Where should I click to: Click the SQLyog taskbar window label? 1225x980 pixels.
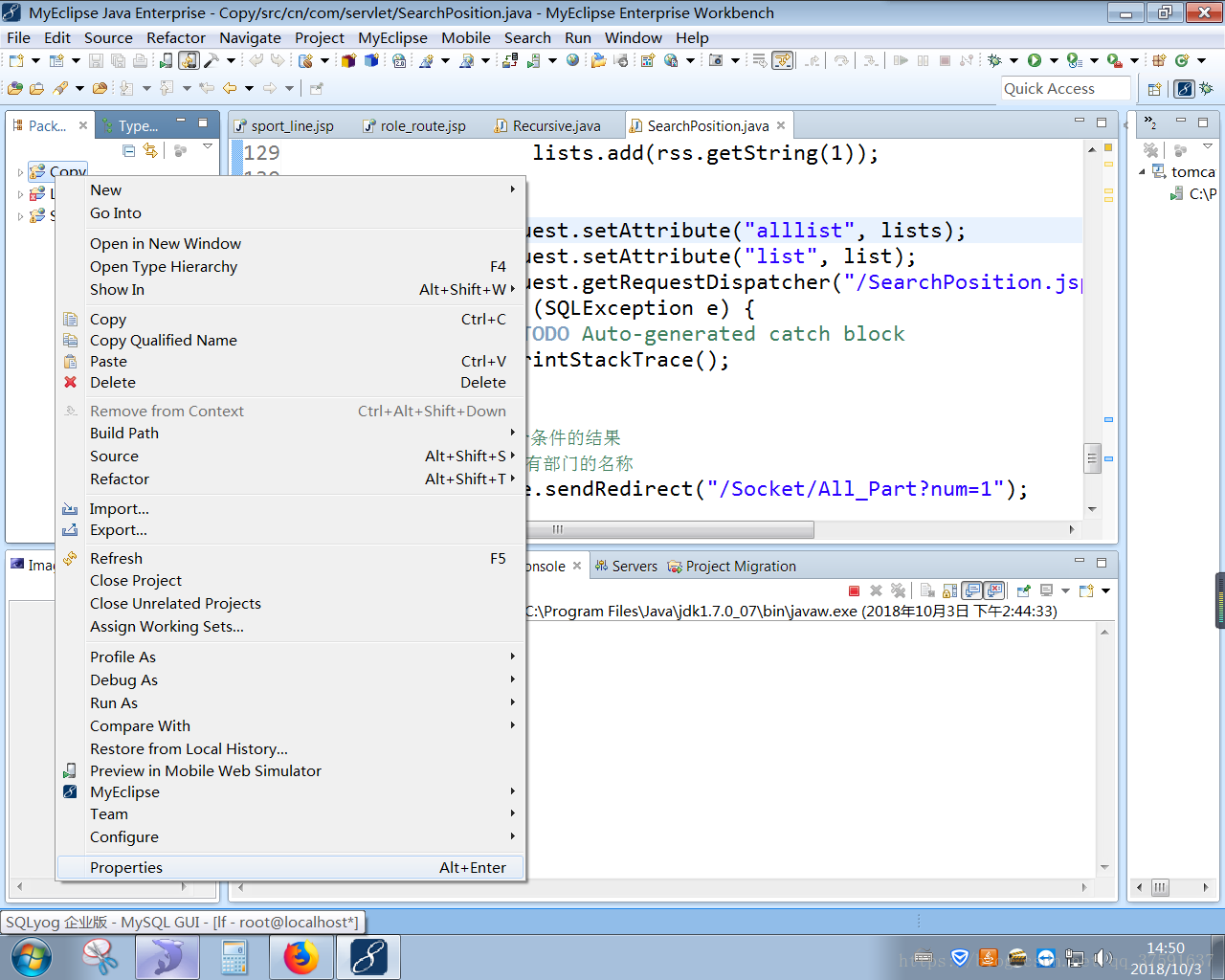tap(182, 923)
